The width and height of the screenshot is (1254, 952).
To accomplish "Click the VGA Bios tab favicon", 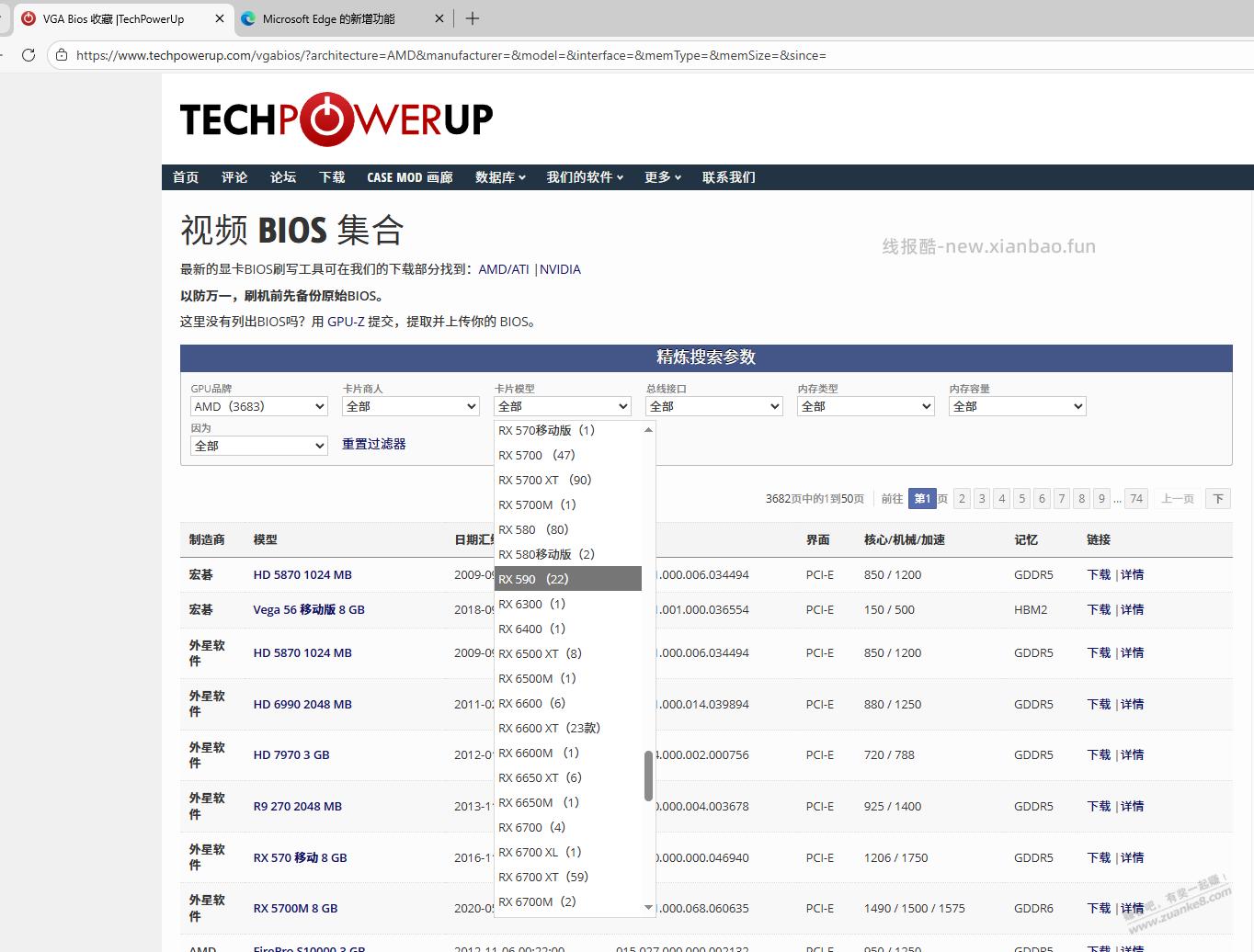I will click(28, 18).
